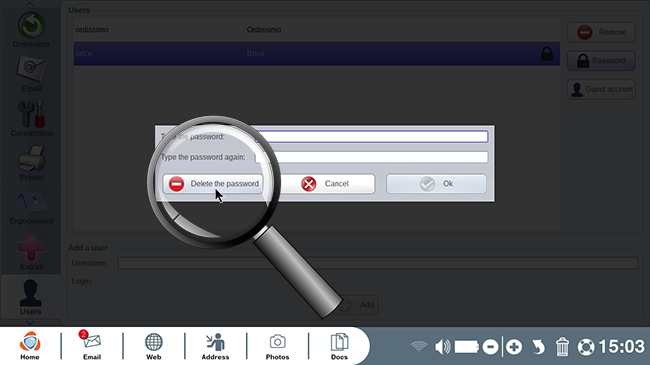
Task: Open the Email settings in sidebar
Action: pos(31,75)
